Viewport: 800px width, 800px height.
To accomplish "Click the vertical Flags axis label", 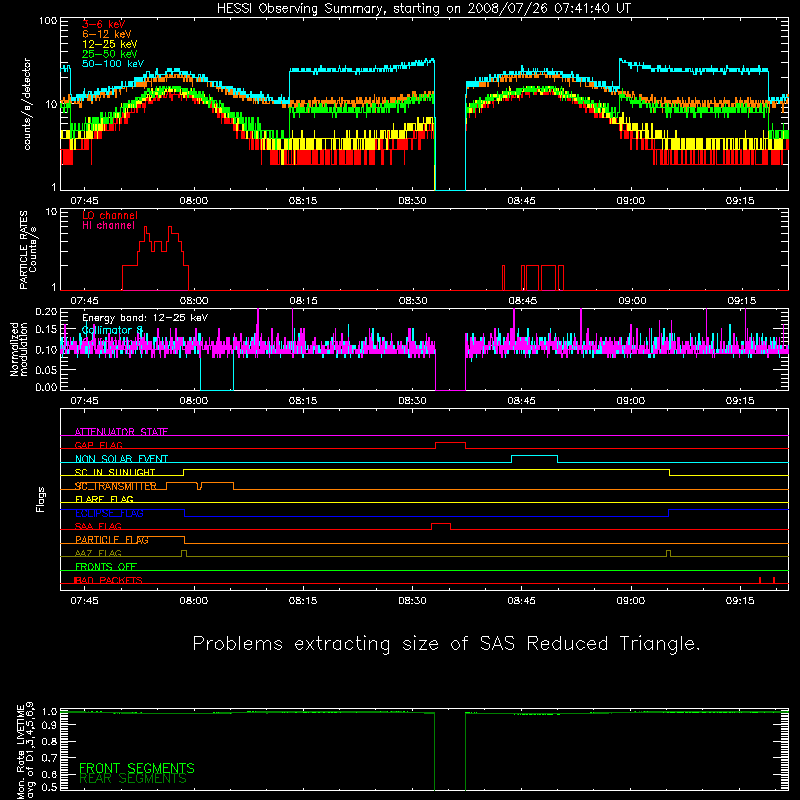I will 41,499.
